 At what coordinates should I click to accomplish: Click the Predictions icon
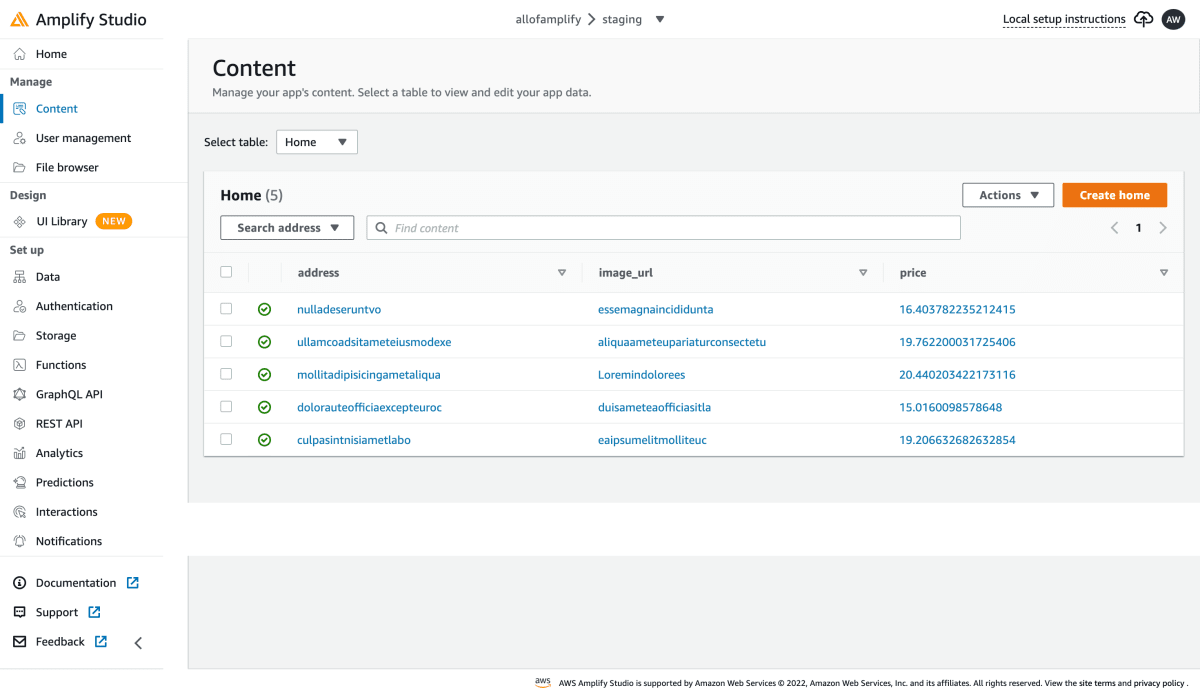click(x=20, y=482)
